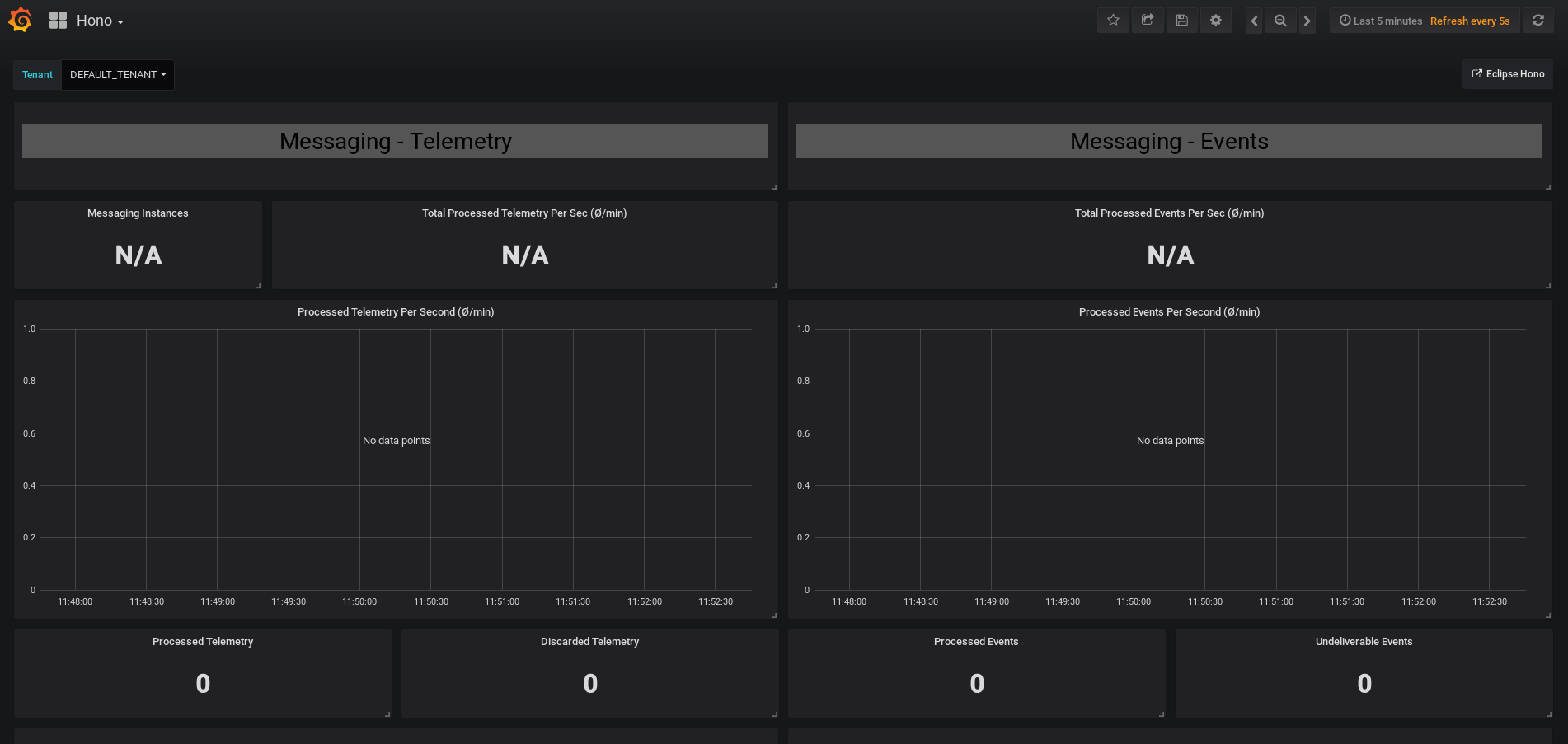The width and height of the screenshot is (1568, 744).
Task: Star this dashboard as a favorite
Action: [1113, 20]
